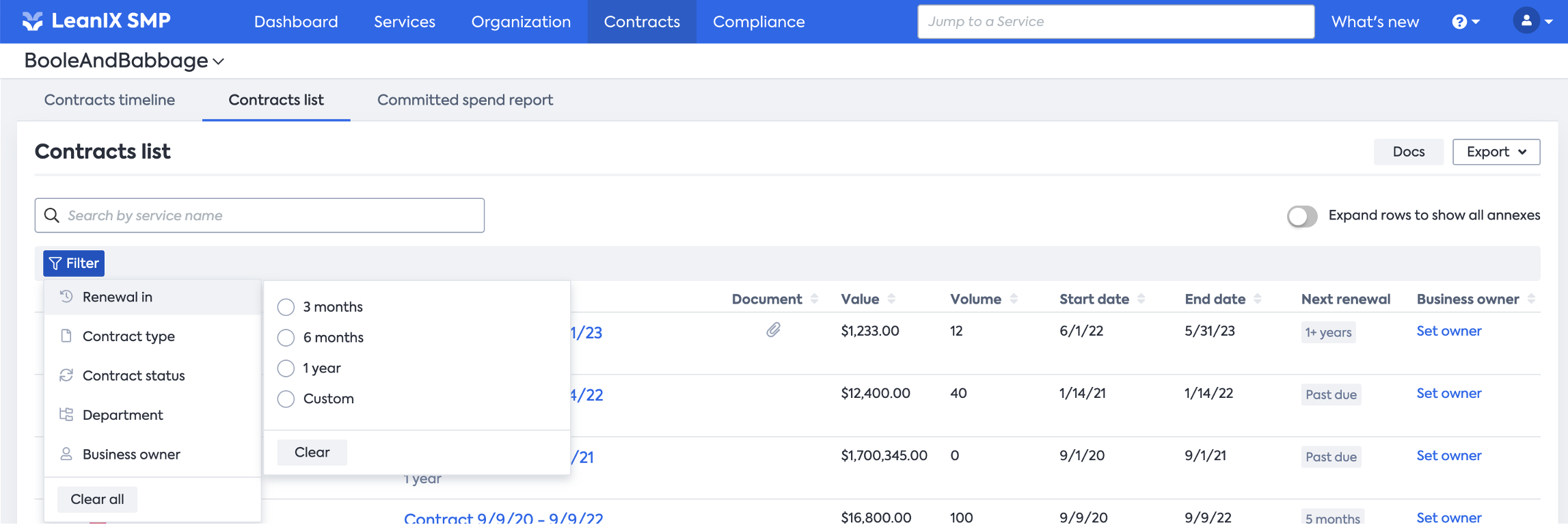Open the Contract 9/9/20 – 9/9/22 link
1568x525 pixels.
pos(504,518)
